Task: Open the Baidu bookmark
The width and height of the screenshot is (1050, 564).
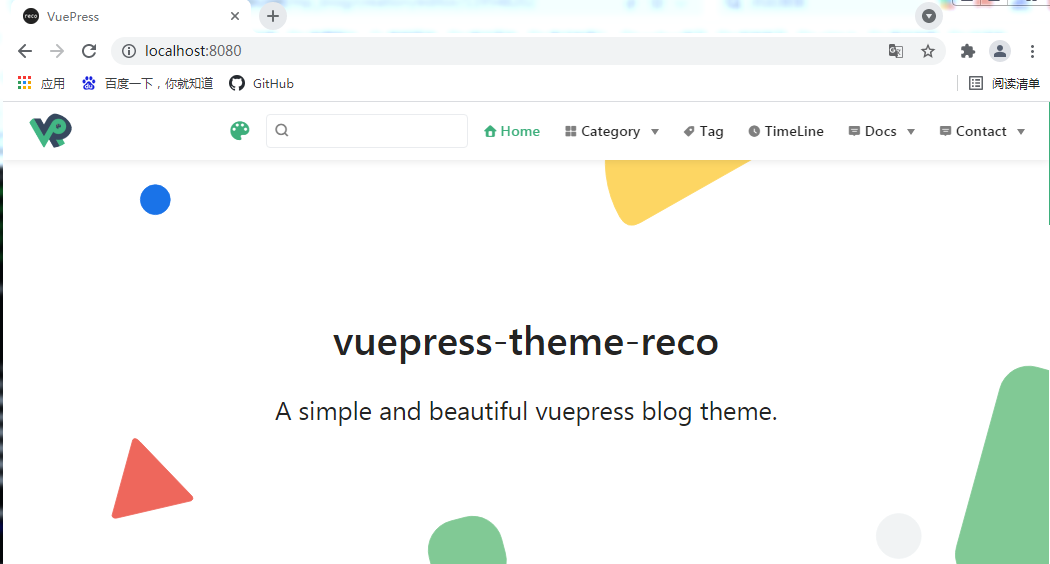Action: pyautogui.click(x=147, y=83)
